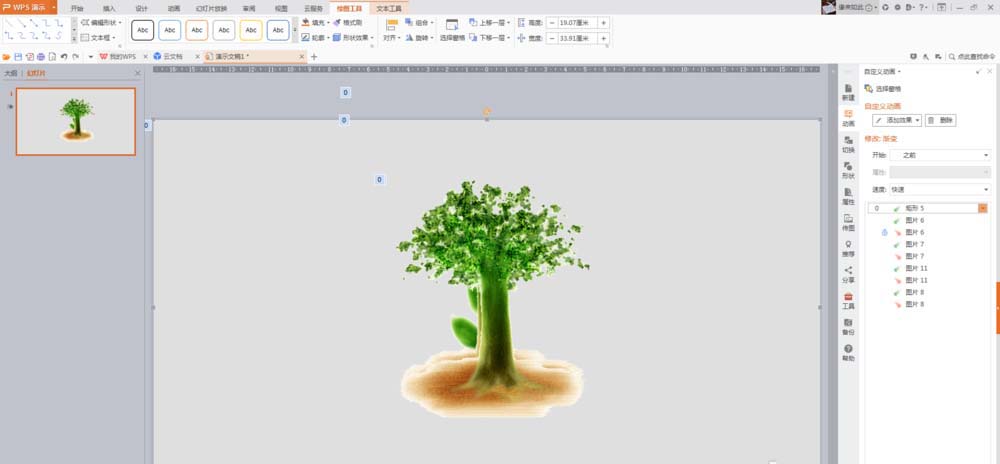Open the 我的WPS document tab
The height and width of the screenshot is (464, 1000).
point(122,57)
